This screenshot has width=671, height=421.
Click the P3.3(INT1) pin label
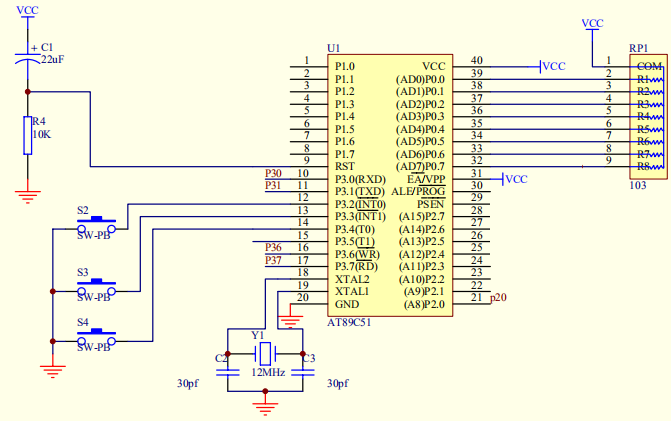tap(360, 217)
